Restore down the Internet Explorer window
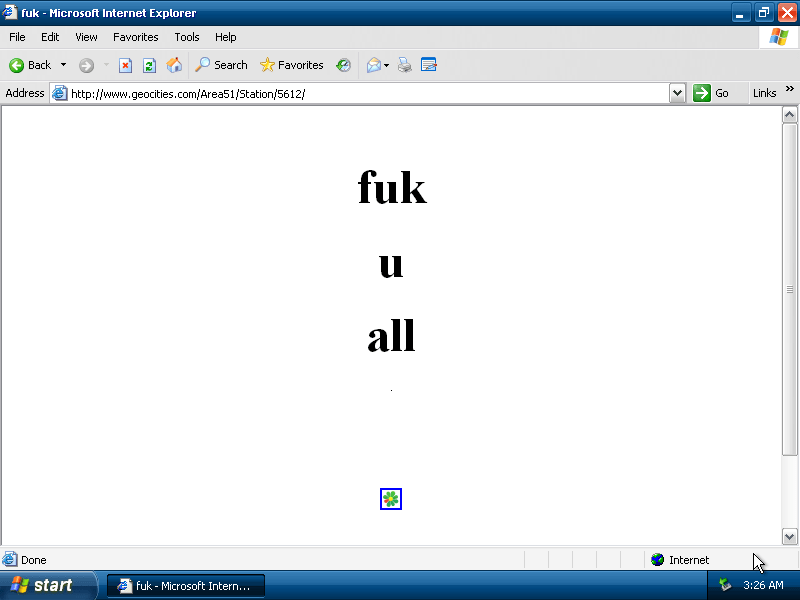This screenshot has height=600, width=800. [764, 13]
